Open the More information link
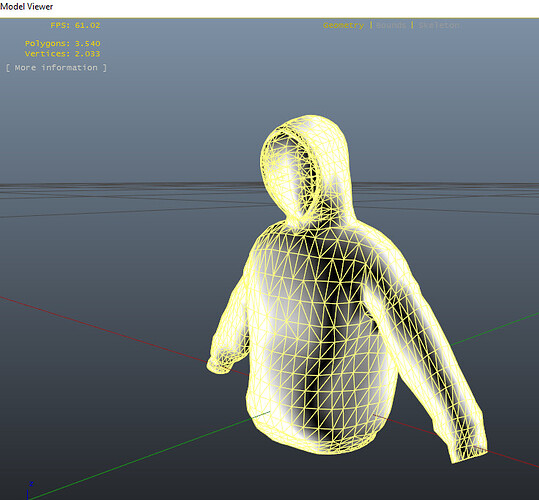 tap(56, 68)
